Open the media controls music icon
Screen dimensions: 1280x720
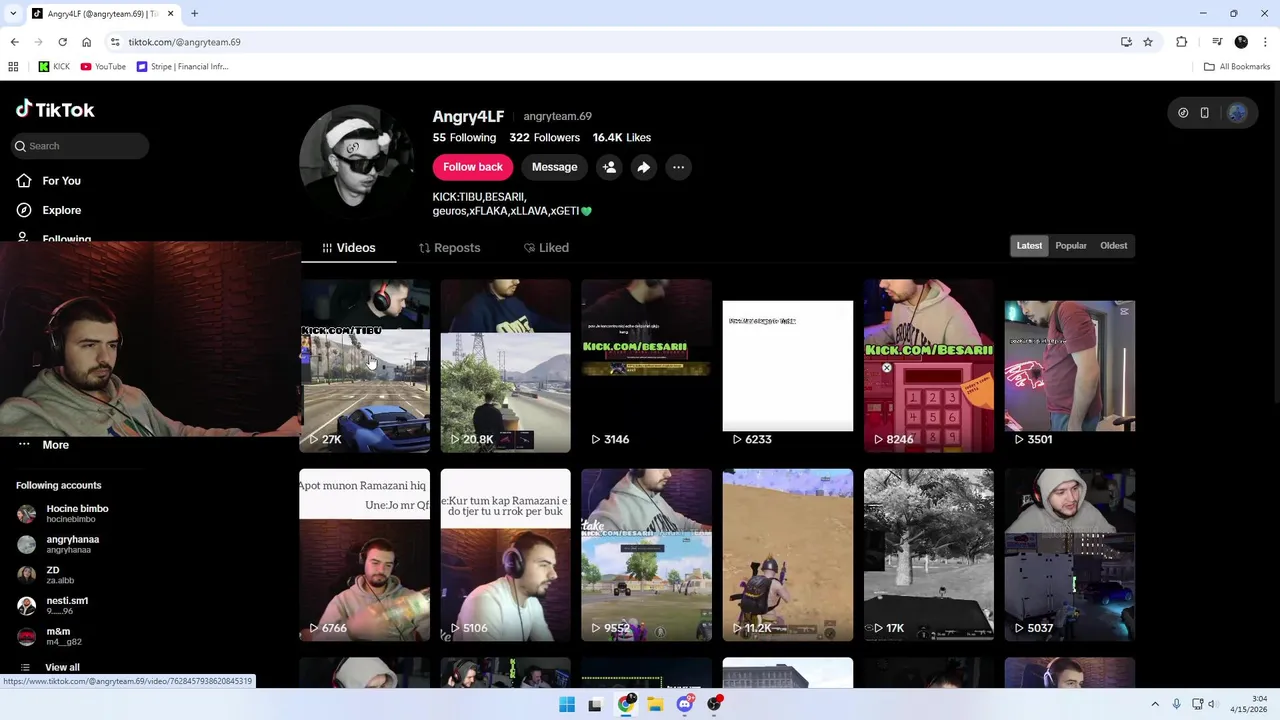point(1217,42)
